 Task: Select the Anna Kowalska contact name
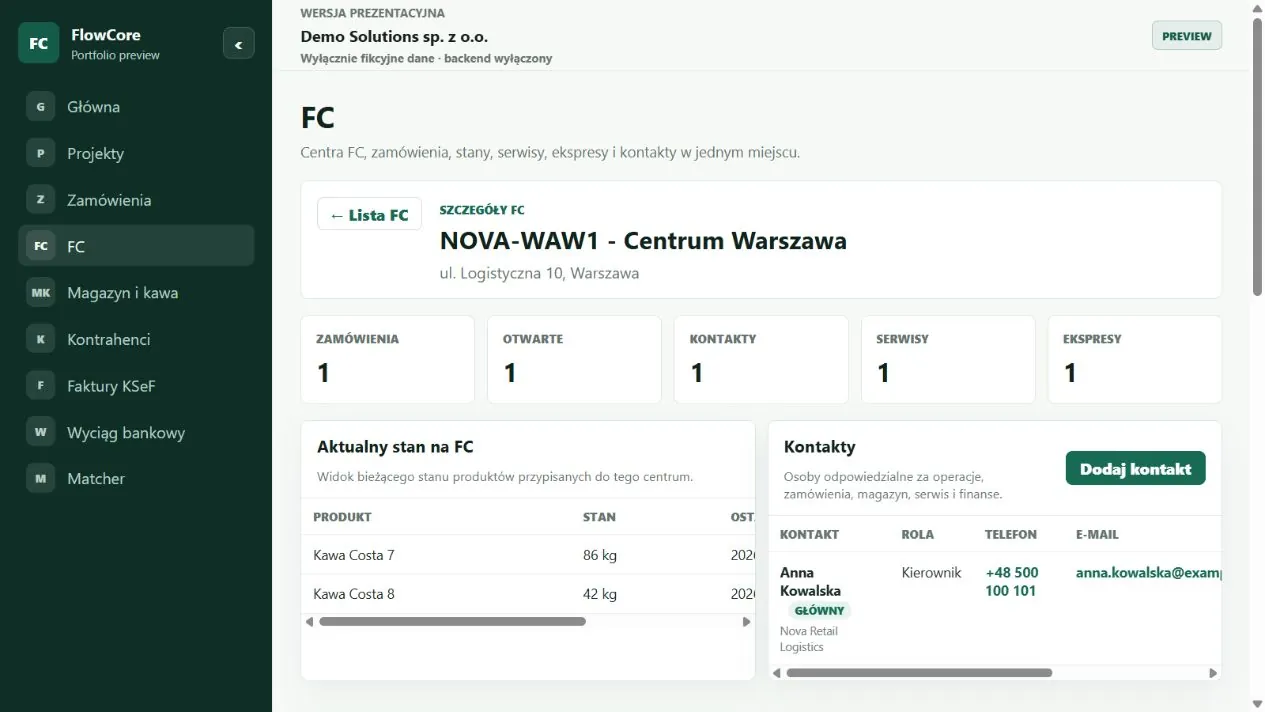tap(810, 582)
